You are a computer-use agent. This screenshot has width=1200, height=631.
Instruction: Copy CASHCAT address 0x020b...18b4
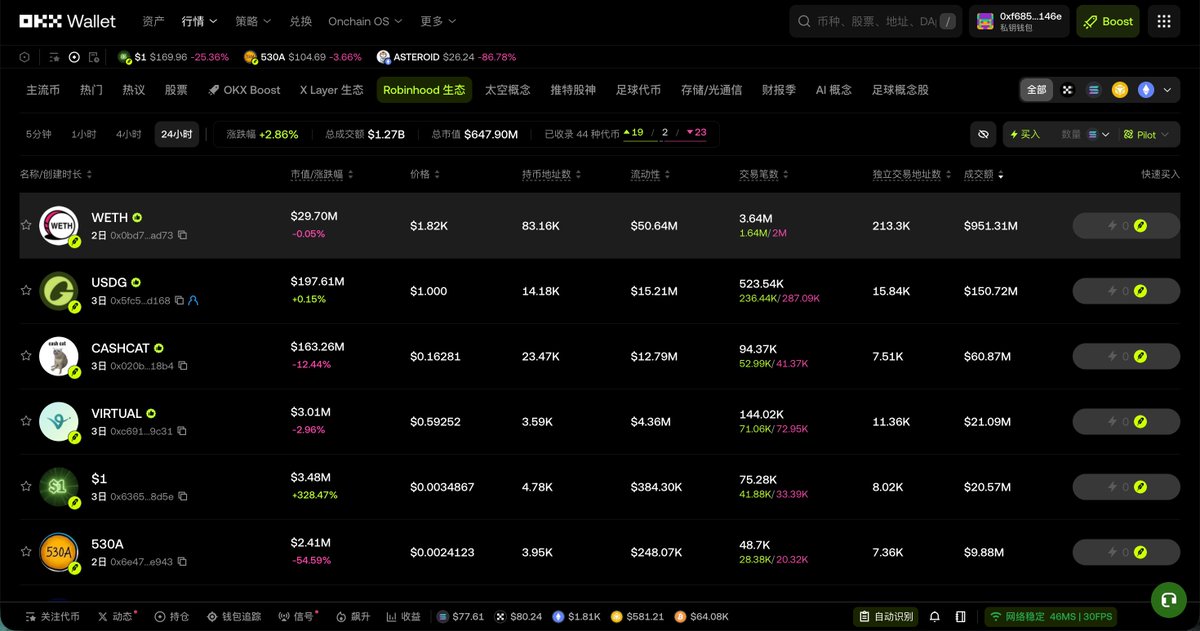182,366
